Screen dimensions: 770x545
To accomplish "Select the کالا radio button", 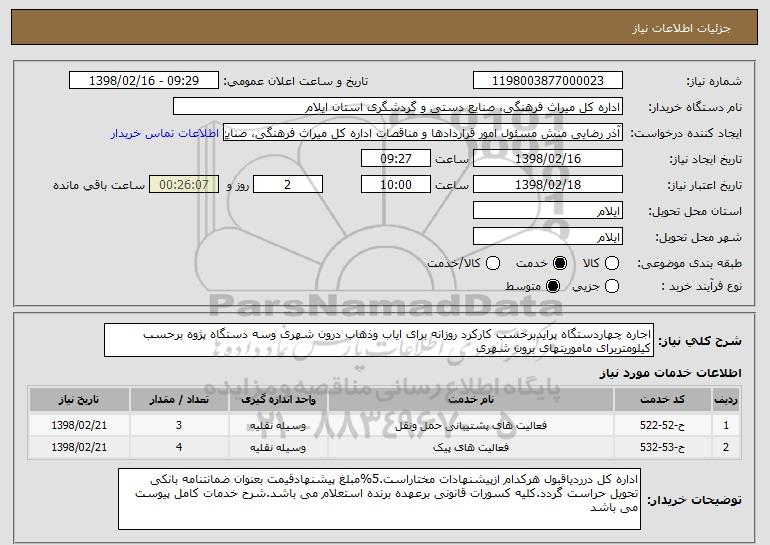I will point(612,263).
